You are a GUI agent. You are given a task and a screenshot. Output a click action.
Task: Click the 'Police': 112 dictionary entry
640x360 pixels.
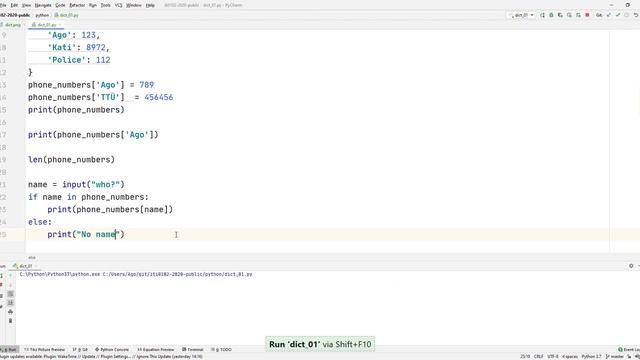pyautogui.click(x=79, y=60)
